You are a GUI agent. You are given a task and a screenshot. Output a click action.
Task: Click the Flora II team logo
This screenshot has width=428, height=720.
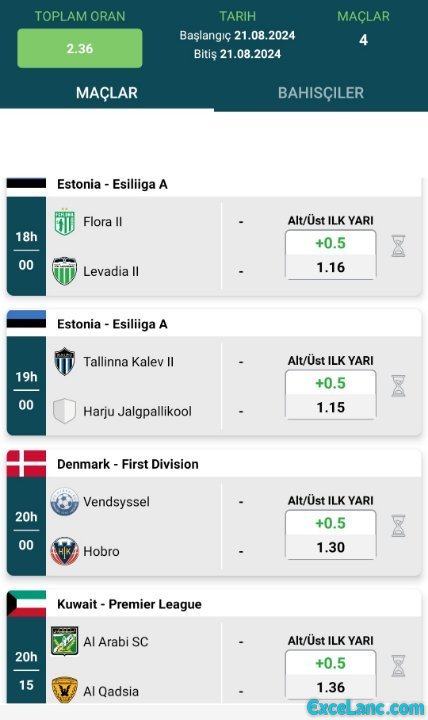[x=65, y=222]
